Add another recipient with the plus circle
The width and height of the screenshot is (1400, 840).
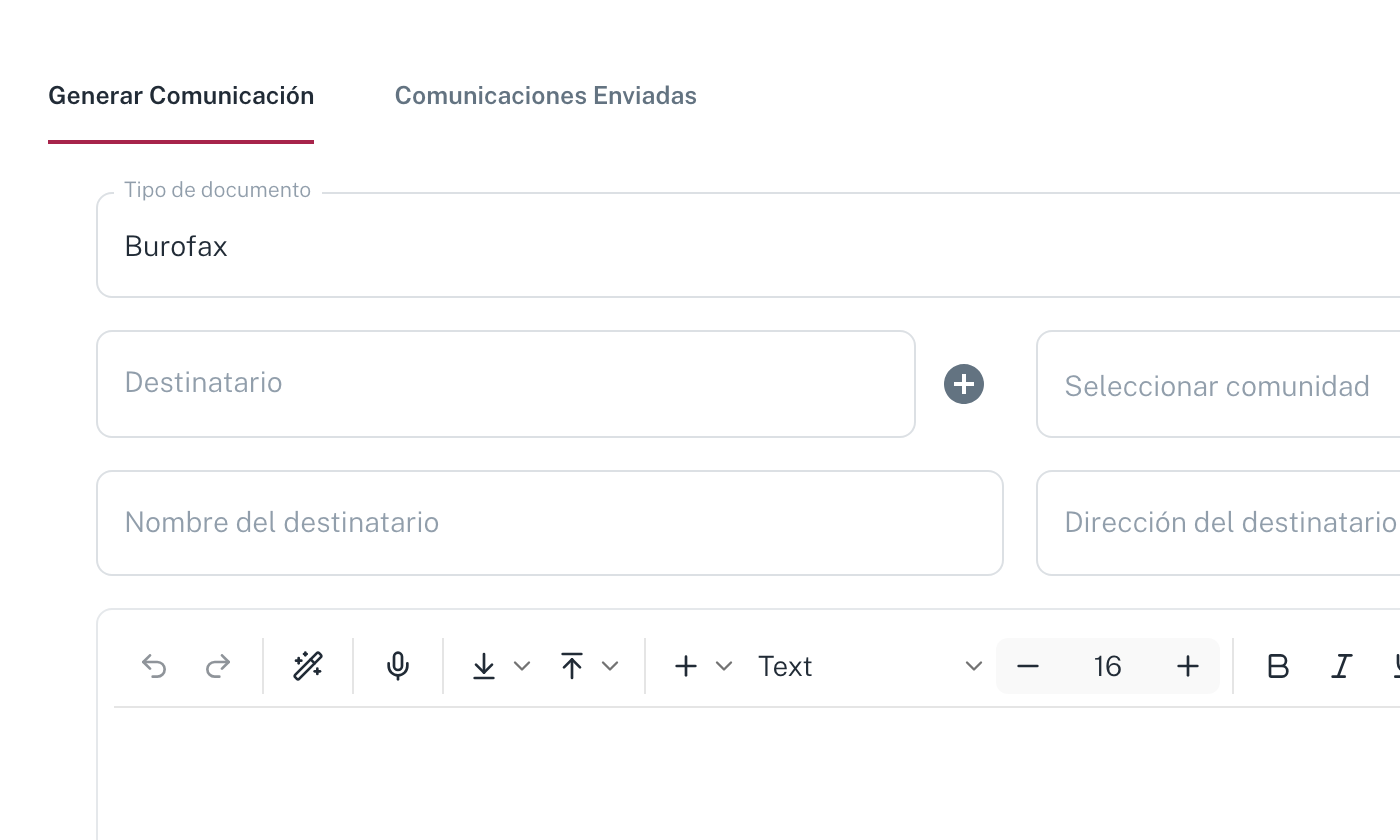[x=964, y=384]
